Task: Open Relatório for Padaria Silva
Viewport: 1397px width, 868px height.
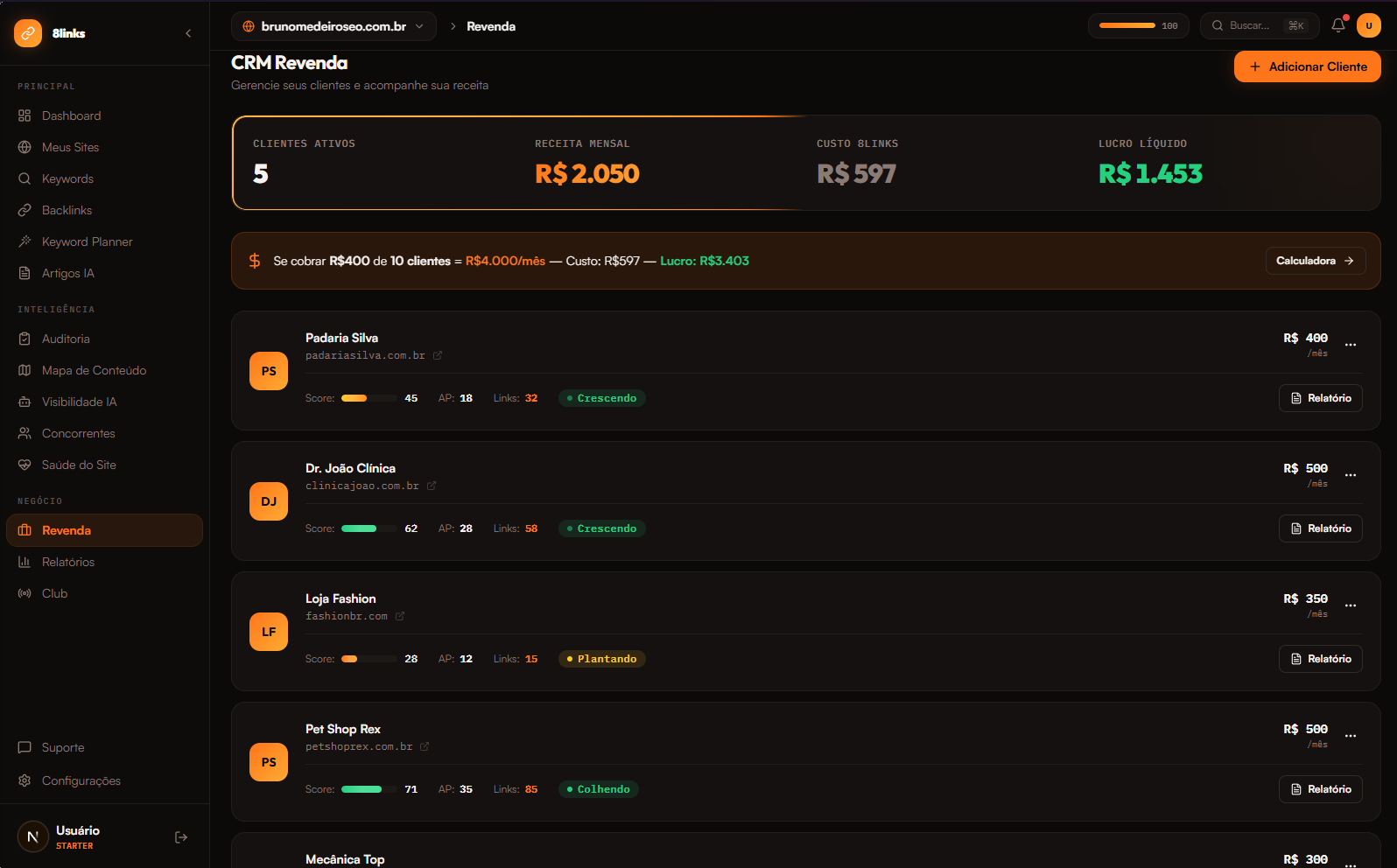Action: pos(1321,398)
